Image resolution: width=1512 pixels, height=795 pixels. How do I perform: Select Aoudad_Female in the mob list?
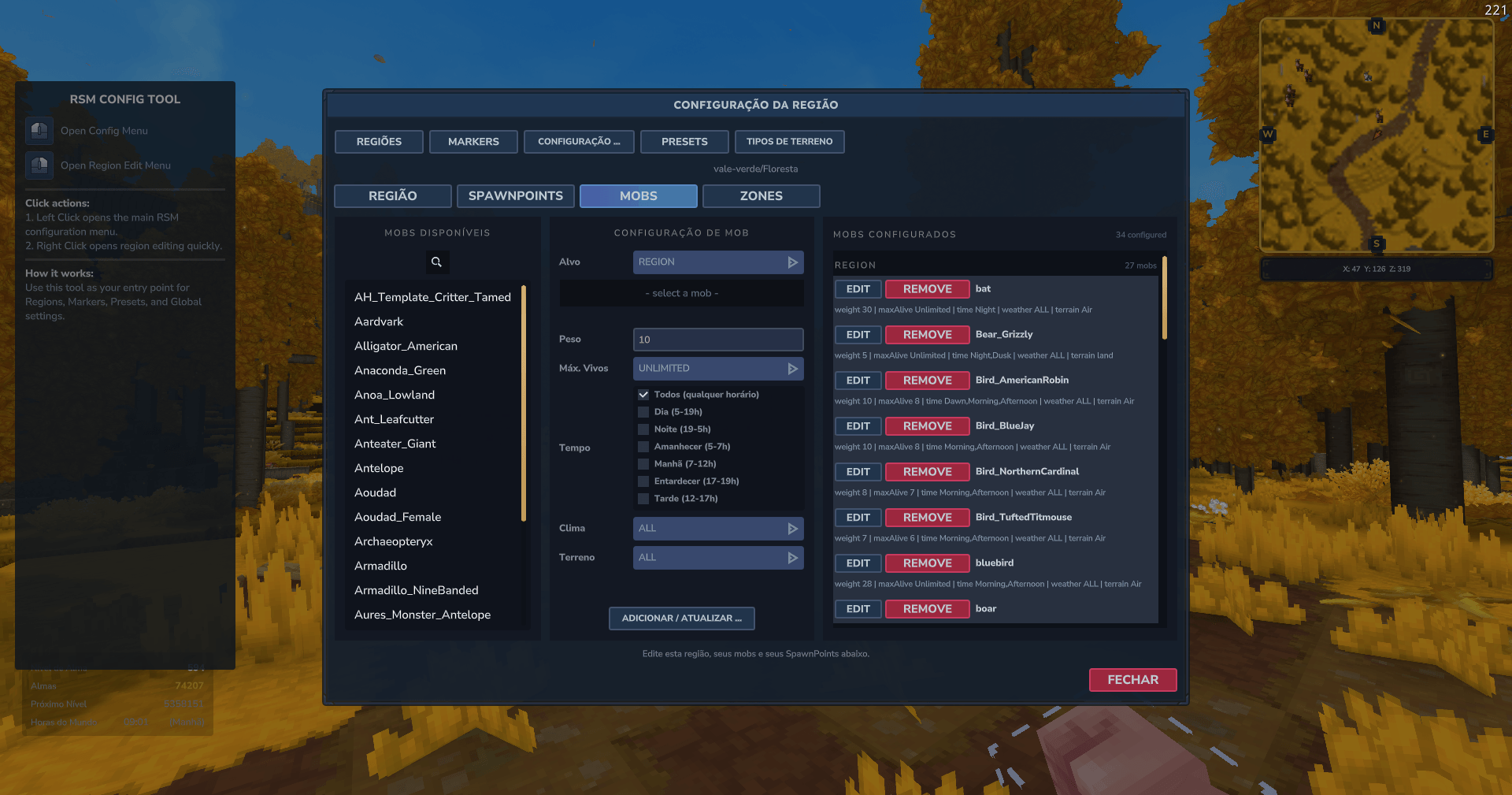(398, 517)
